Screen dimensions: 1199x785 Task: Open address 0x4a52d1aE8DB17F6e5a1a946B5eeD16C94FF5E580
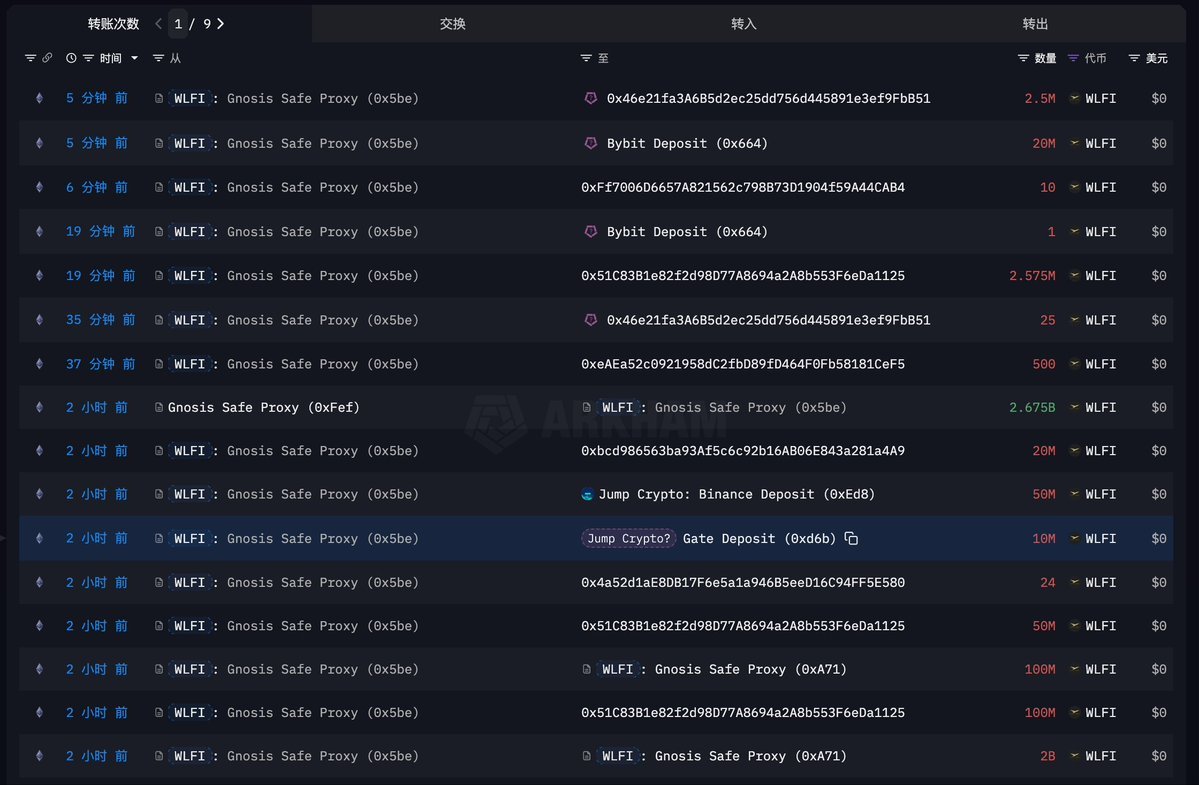pos(742,583)
